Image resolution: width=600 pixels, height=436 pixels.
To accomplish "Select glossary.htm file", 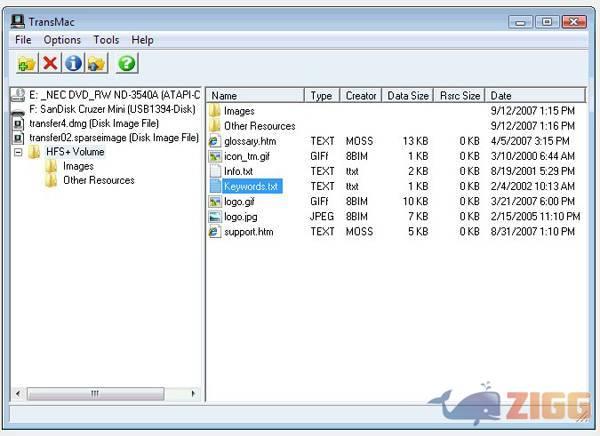I will [x=250, y=141].
